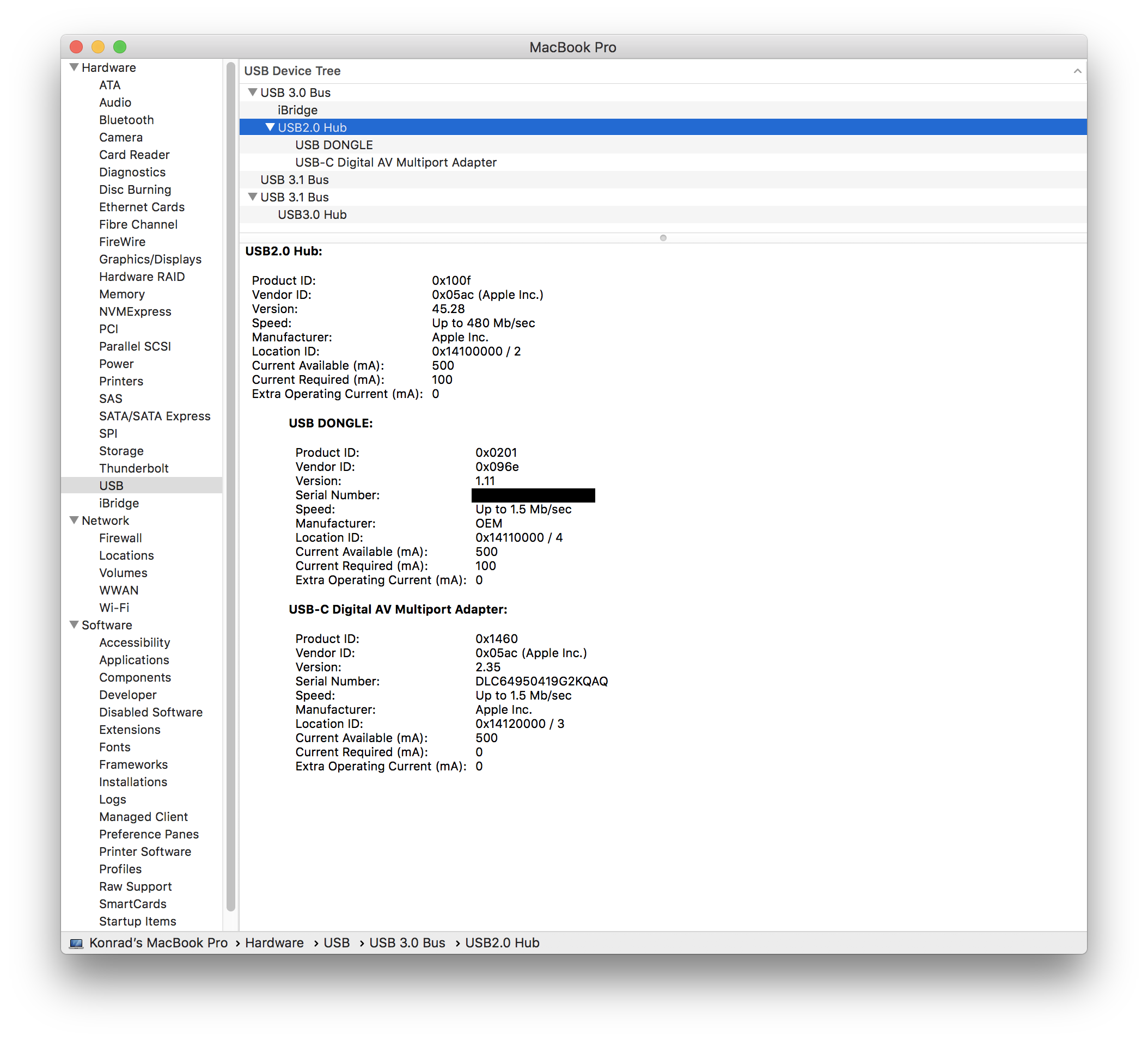Select PCI in the sidebar

pyautogui.click(x=108, y=329)
